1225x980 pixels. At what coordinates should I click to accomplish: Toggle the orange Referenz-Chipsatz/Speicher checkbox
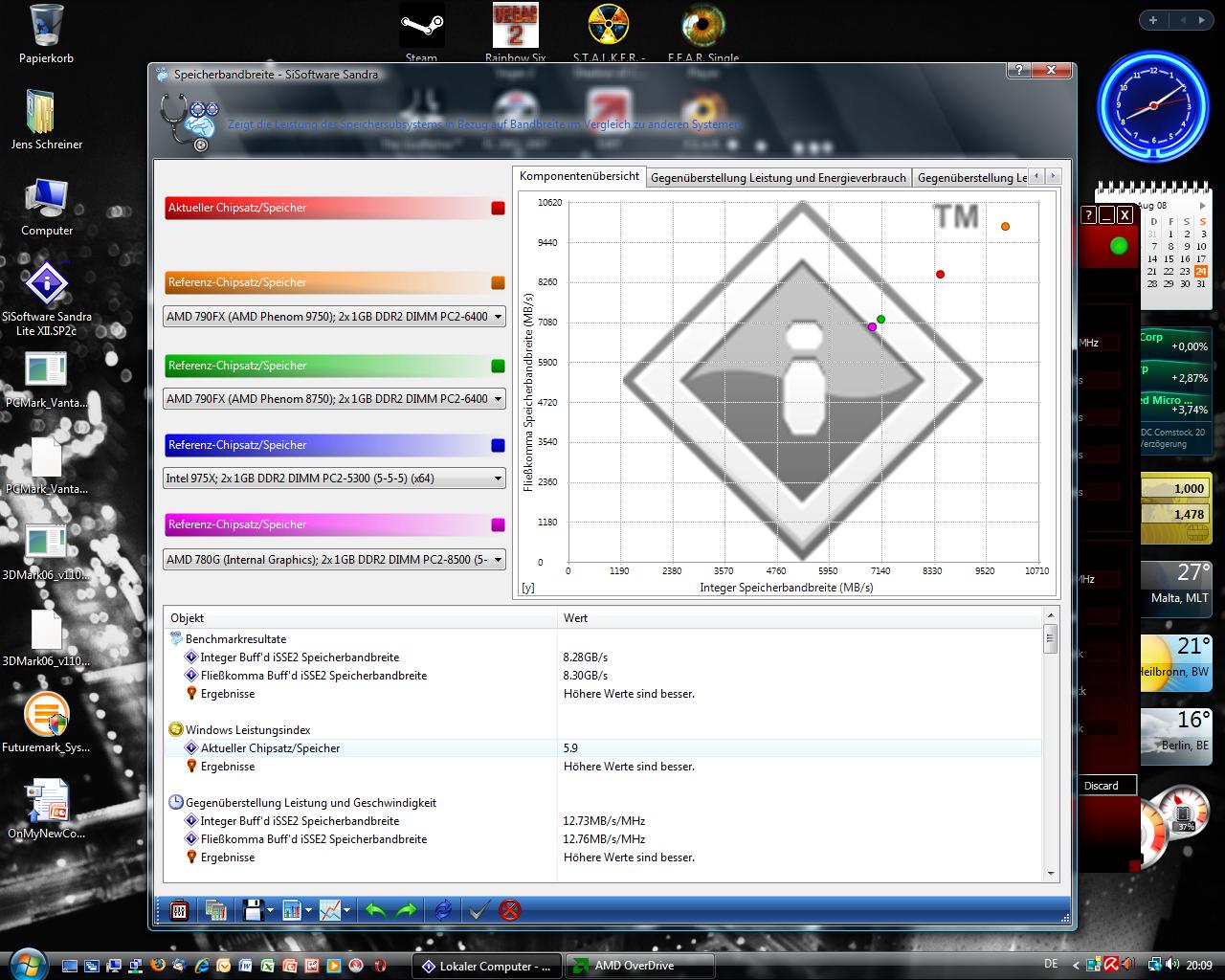pyautogui.click(x=498, y=282)
